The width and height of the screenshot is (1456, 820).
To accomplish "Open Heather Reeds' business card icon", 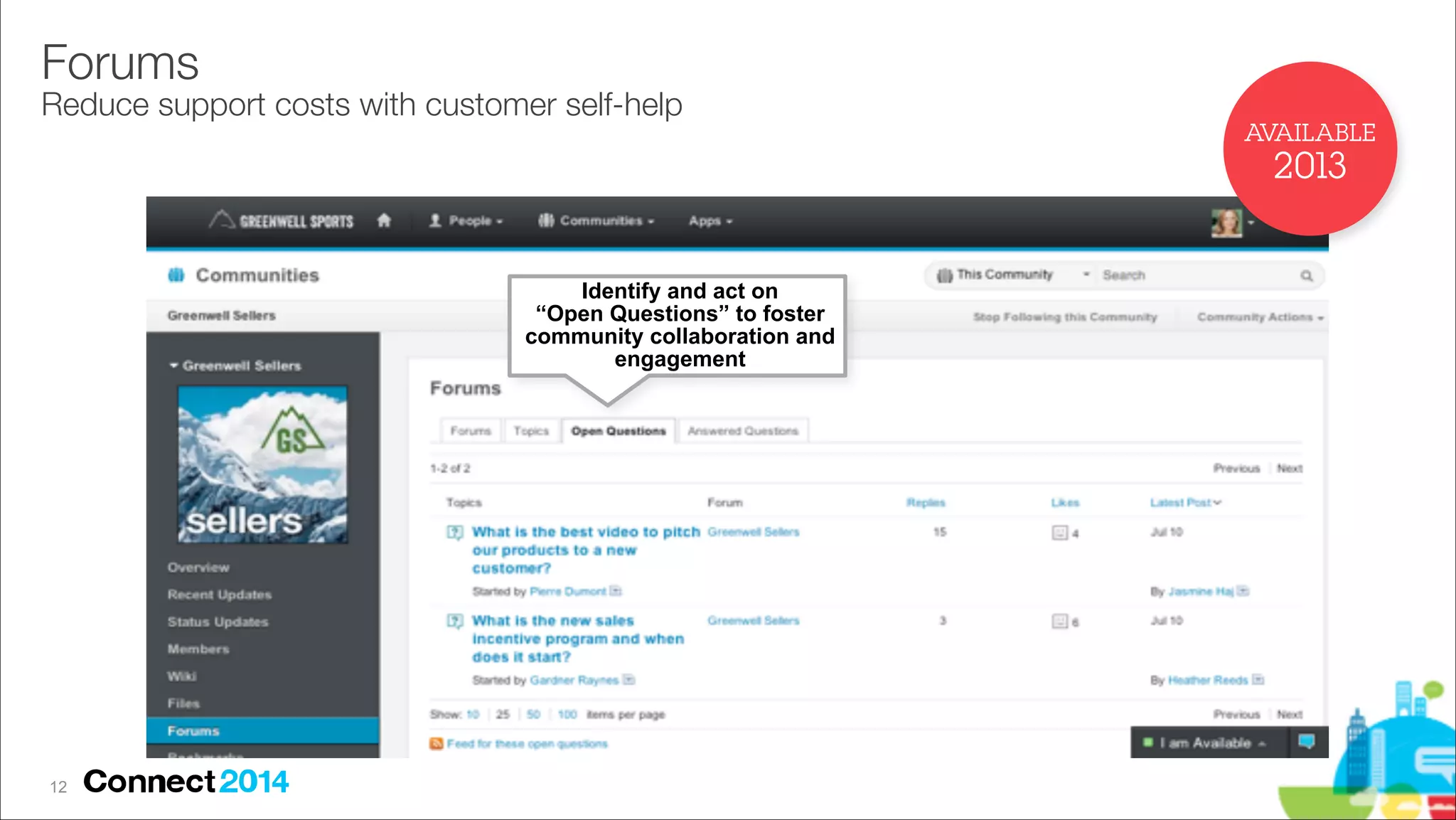I will click(x=1258, y=680).
